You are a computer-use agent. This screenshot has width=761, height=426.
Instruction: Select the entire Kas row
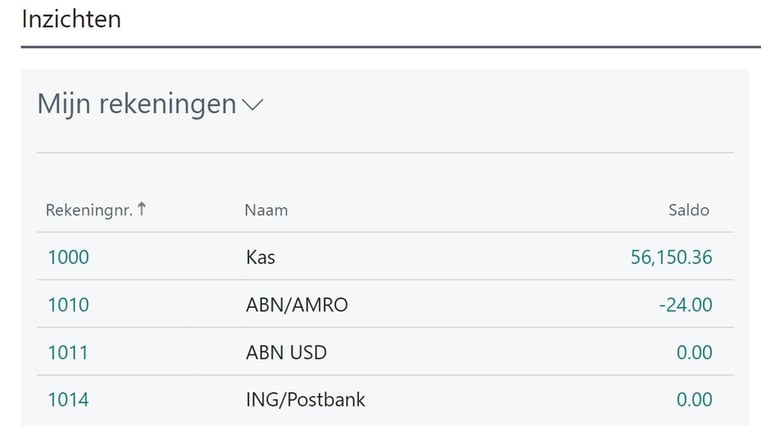pyautogui.click(x=385, y=256)
